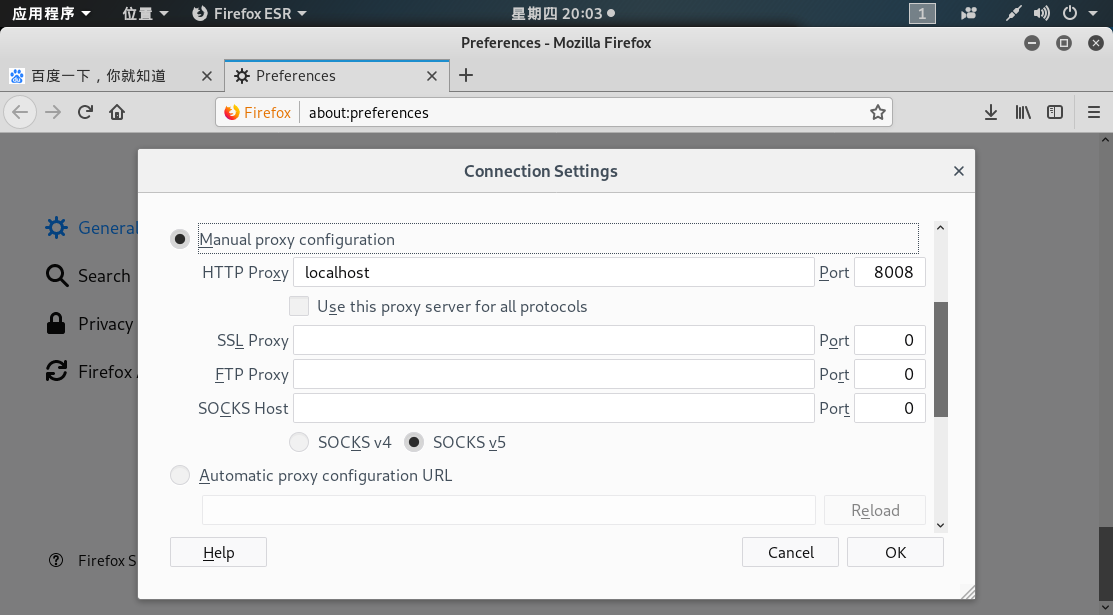The width and height of the screenshot is (1113, 615).
Task: Open a new tab with plus icon
Action: point(466,75)
